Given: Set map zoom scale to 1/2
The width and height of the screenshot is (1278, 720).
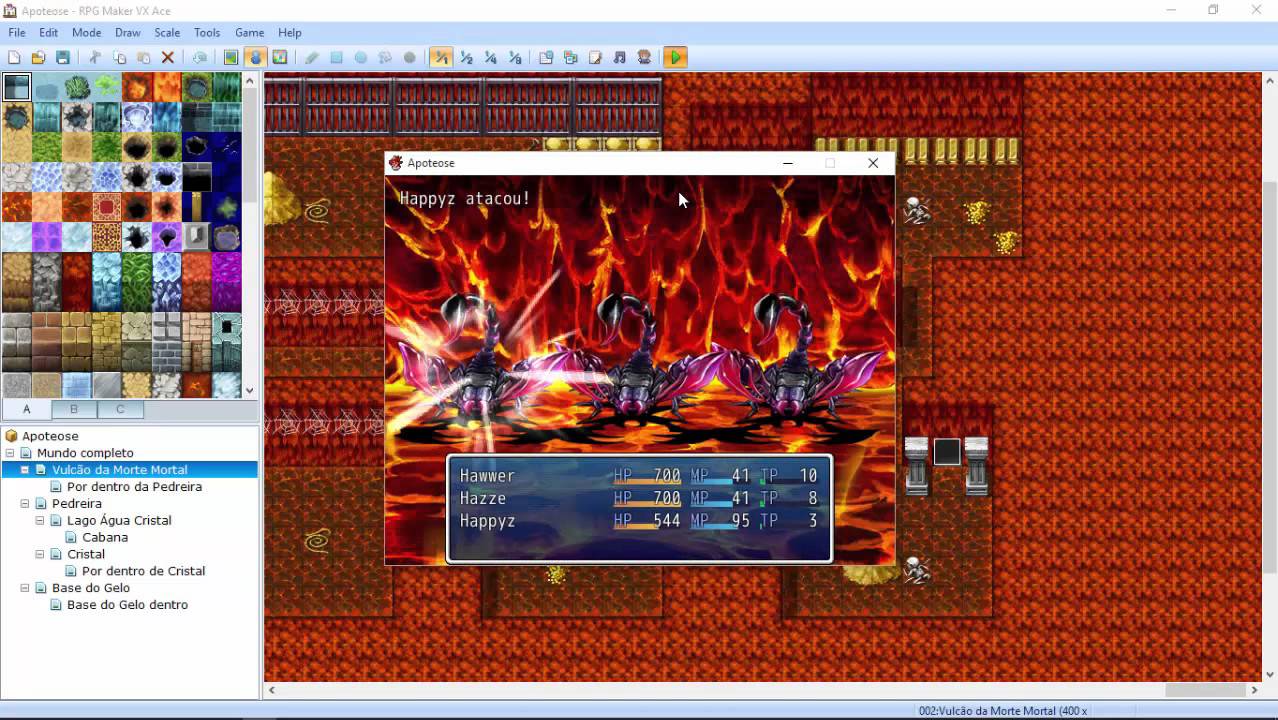Looking at the screenshot, I should click(x=466, y=57).
